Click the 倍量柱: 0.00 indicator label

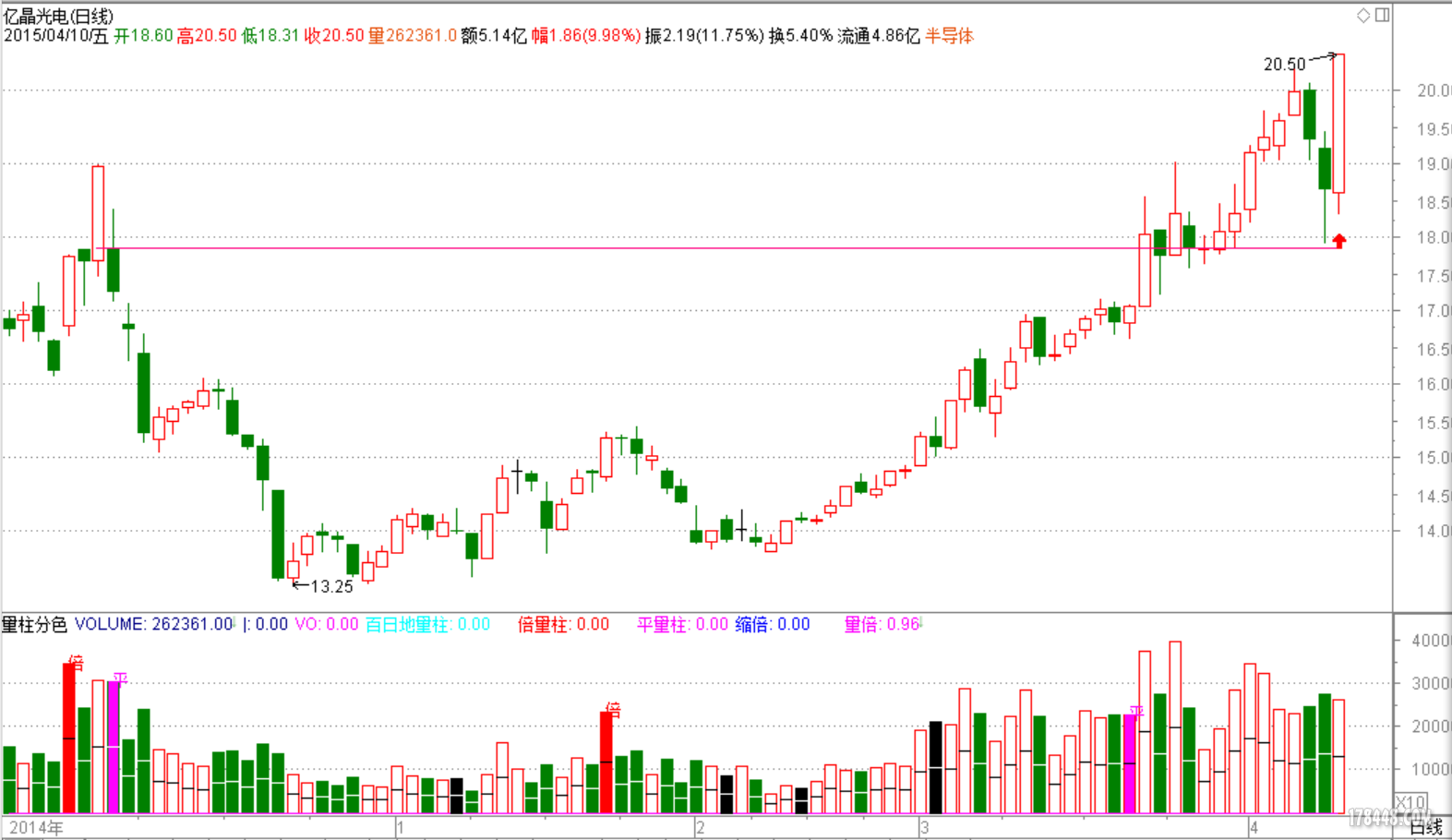[563, 625]
